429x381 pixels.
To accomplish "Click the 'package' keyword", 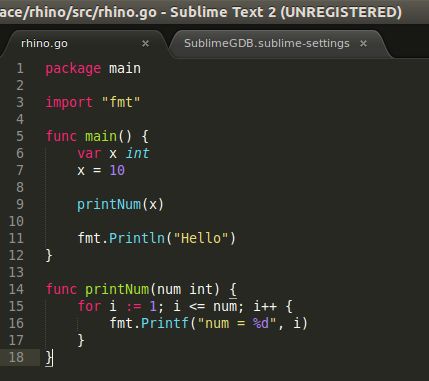I will [73, 69].
